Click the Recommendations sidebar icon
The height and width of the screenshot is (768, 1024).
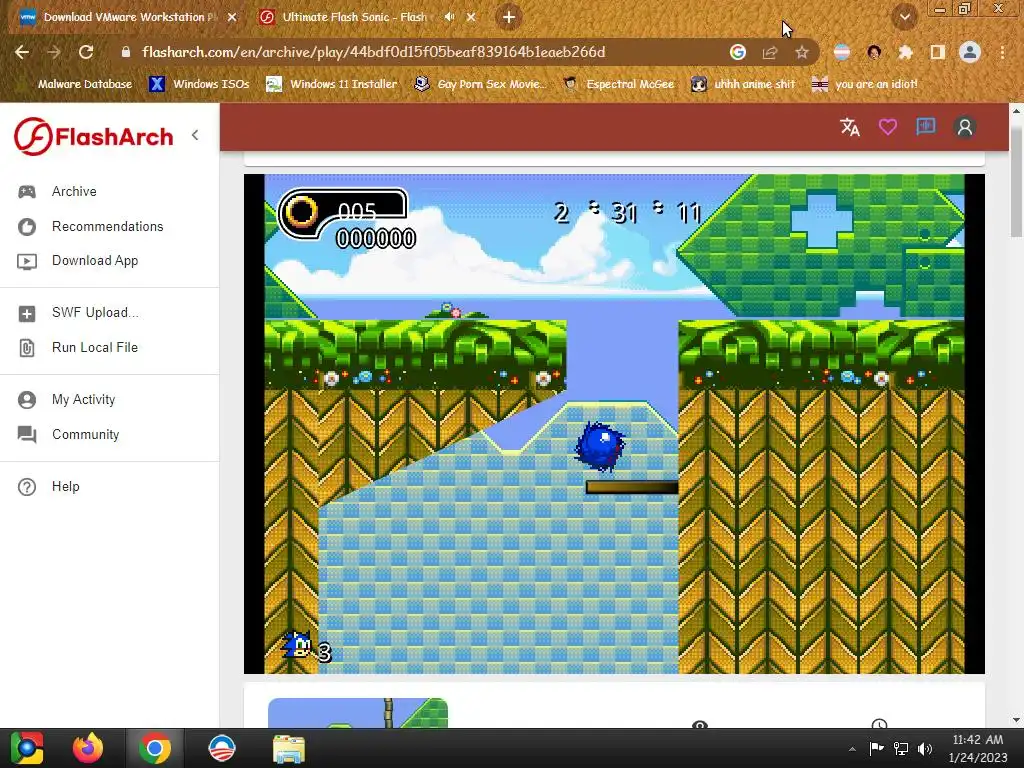(27, 227)
